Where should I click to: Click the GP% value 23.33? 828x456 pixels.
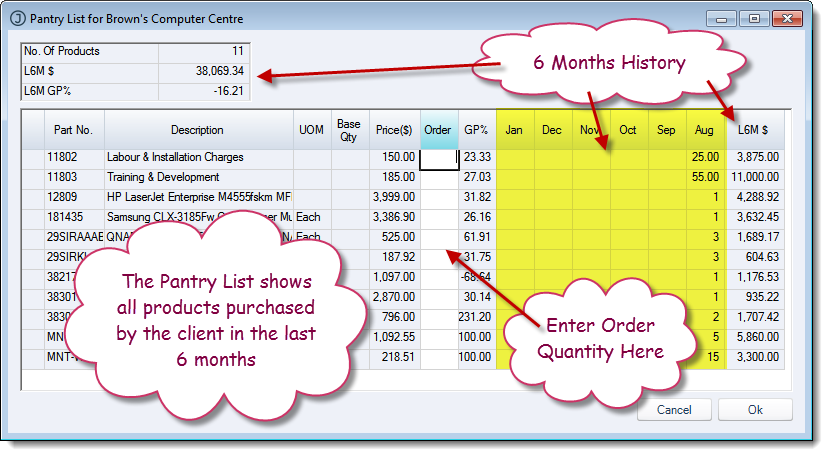pos(477,157)
